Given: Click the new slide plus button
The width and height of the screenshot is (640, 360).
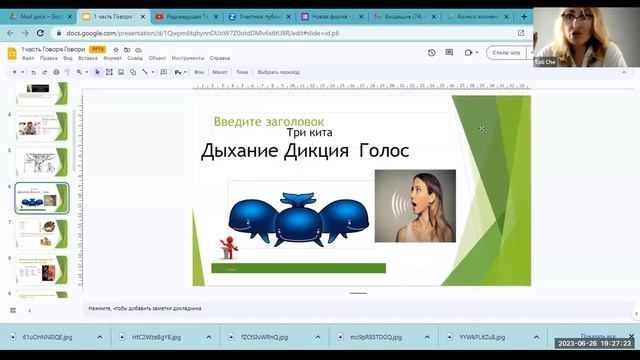Looking at the screenshot, I should click(x=14, y=72).
